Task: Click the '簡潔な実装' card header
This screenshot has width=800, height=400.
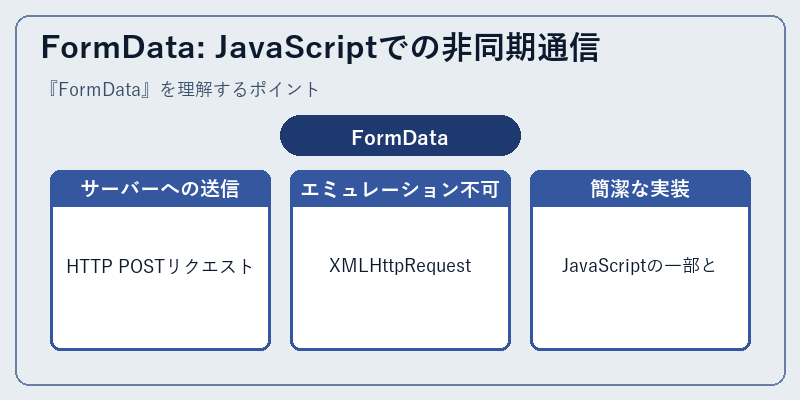Action: point(640,189)
